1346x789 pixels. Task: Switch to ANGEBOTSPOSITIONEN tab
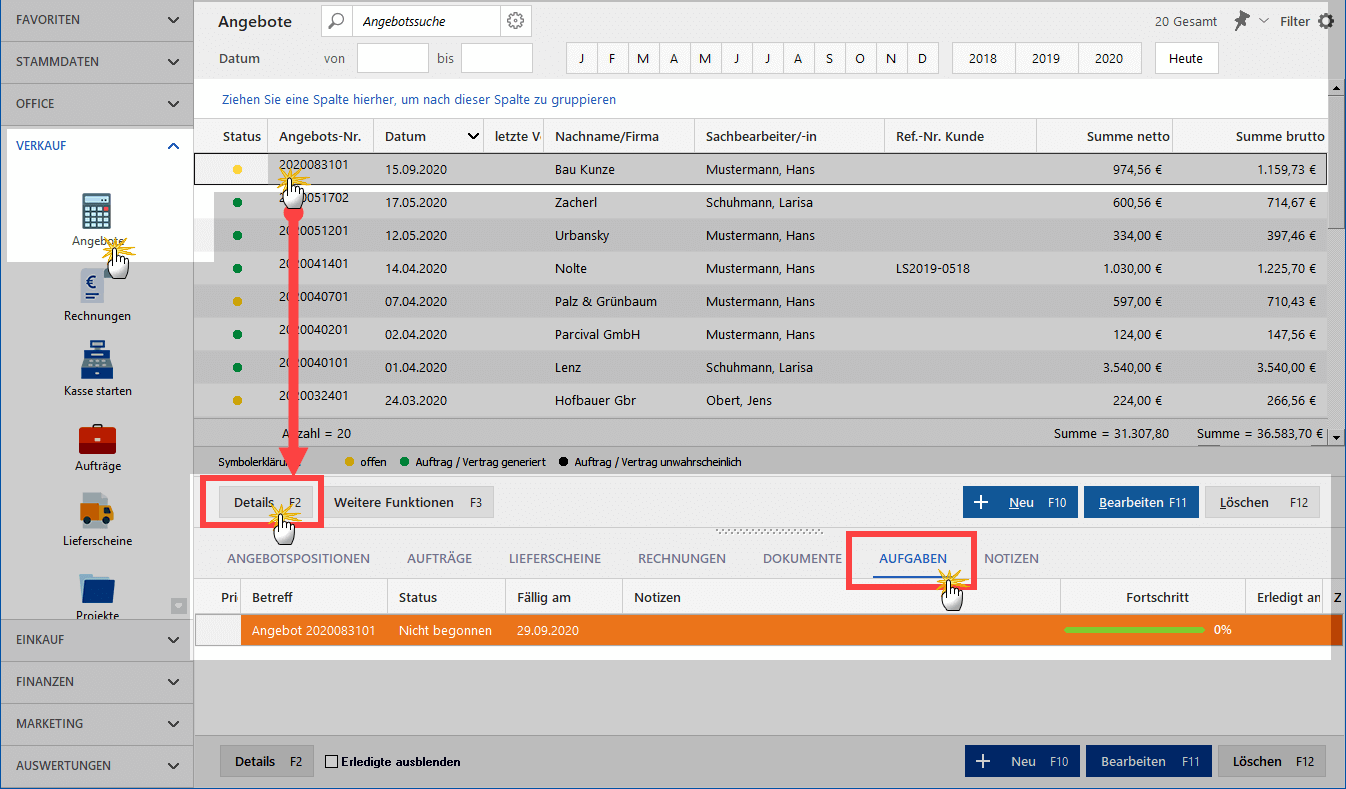[298, 558]
